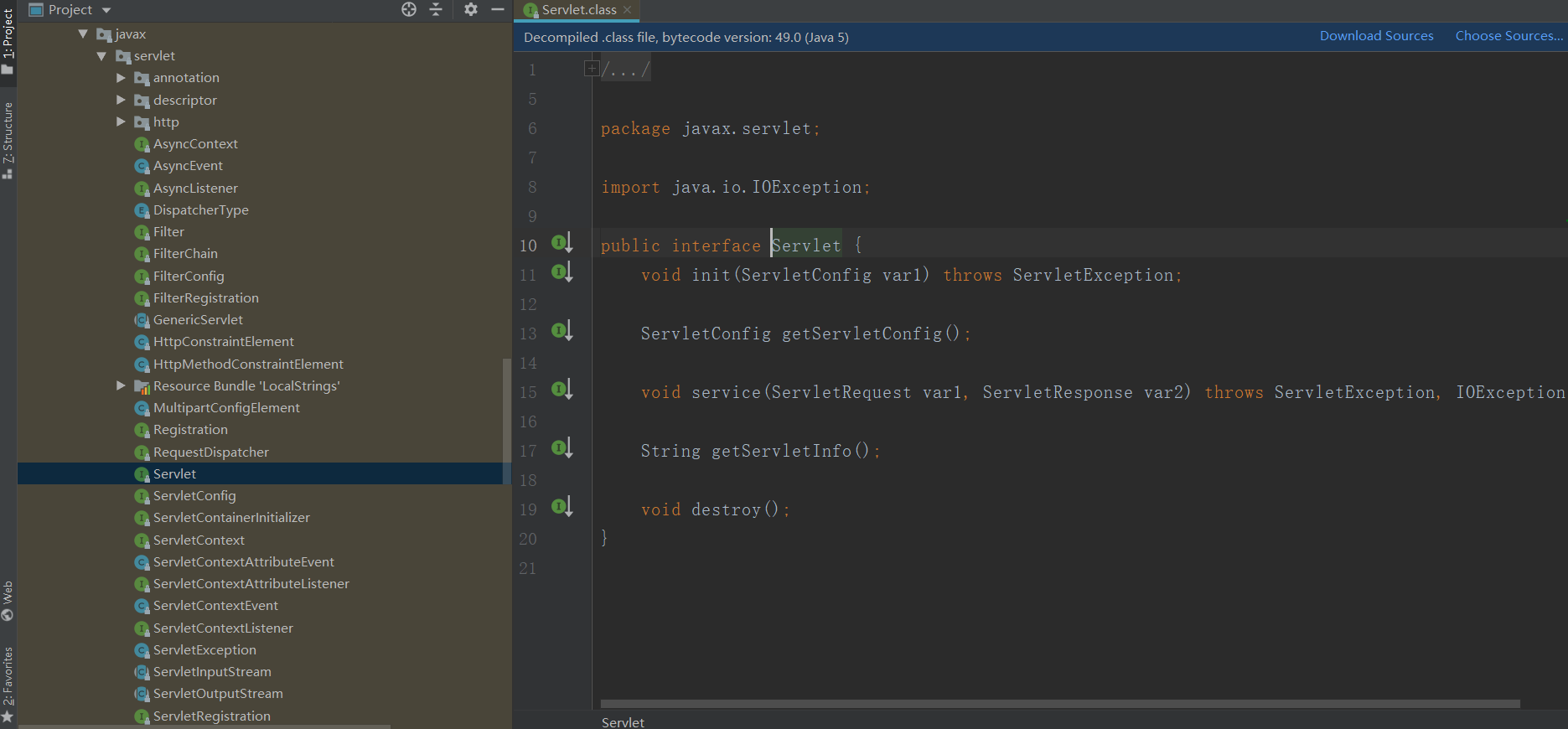Select ServletContextEvent in tree
The image size is (1568, 729).
(x=215, y=606)
